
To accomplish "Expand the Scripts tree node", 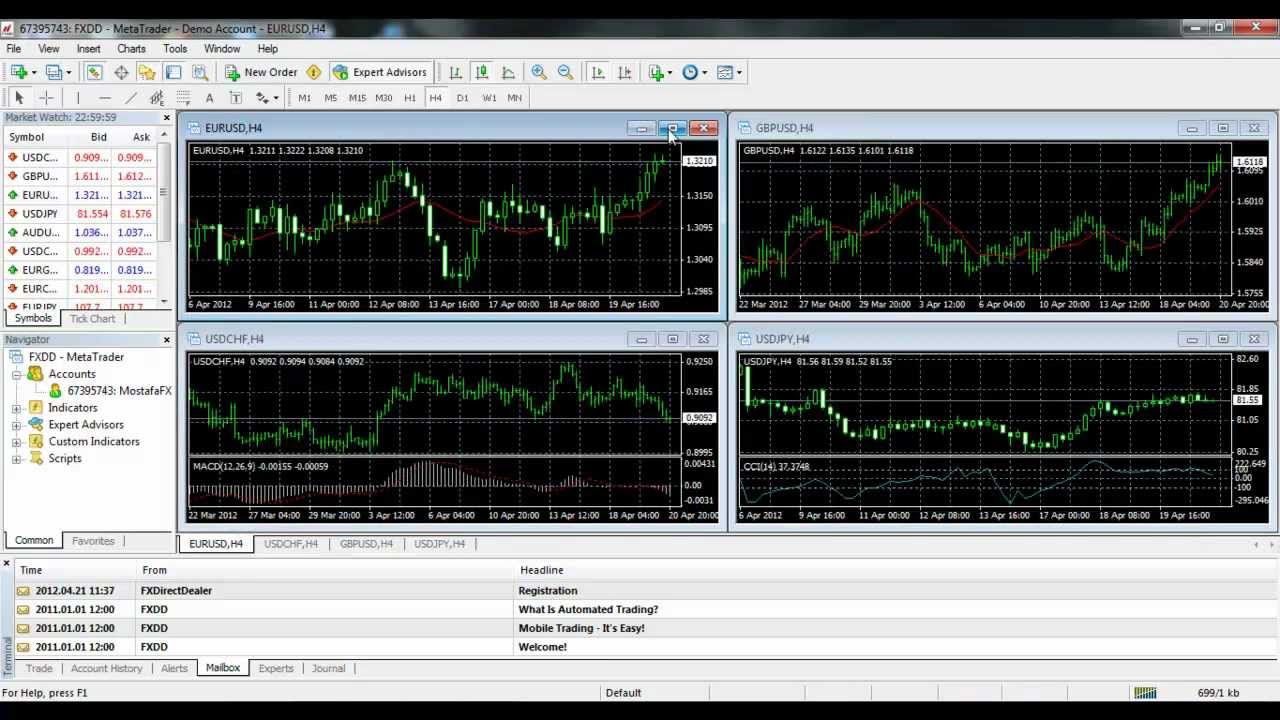I will tap(16, 459).
